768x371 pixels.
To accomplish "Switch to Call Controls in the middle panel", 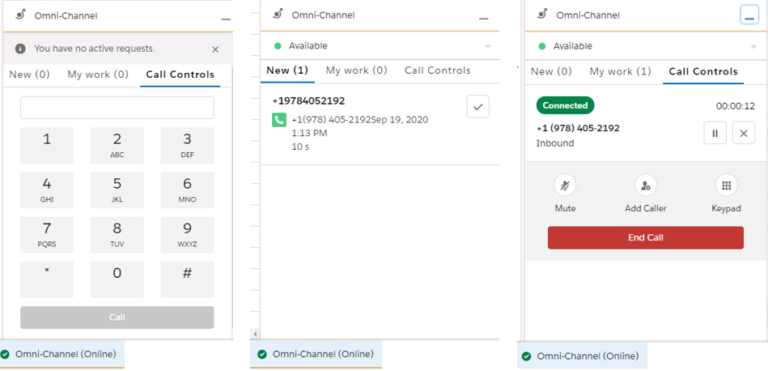I will click(437, 71).
